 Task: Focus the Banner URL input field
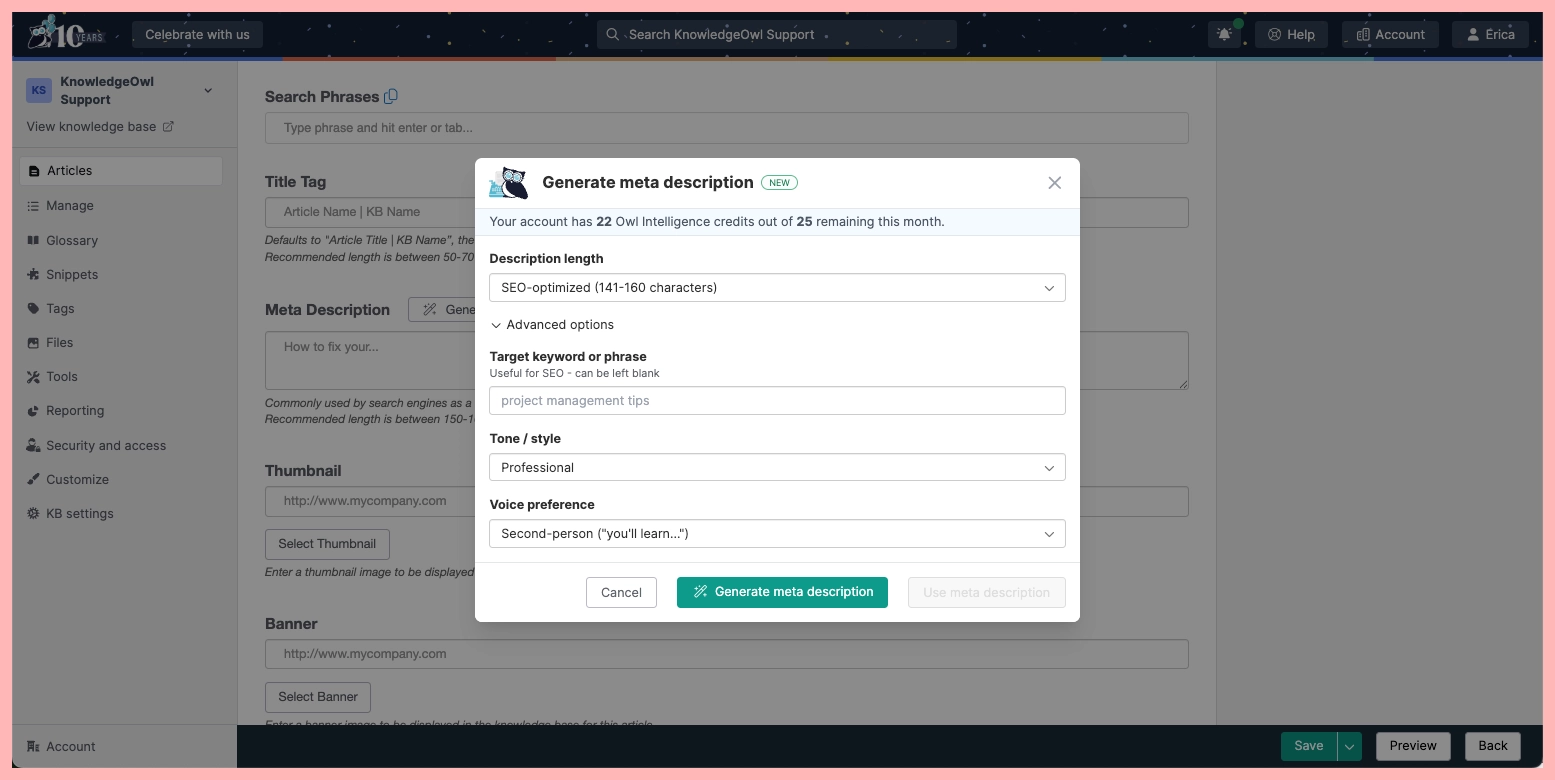(726, 654)
